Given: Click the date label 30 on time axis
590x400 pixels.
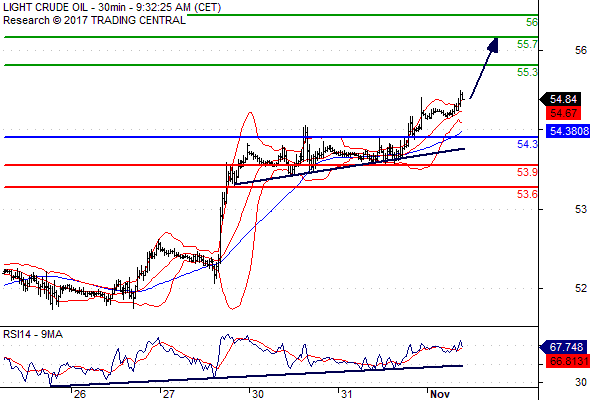Looking at the screenshot, I should 257,394.
